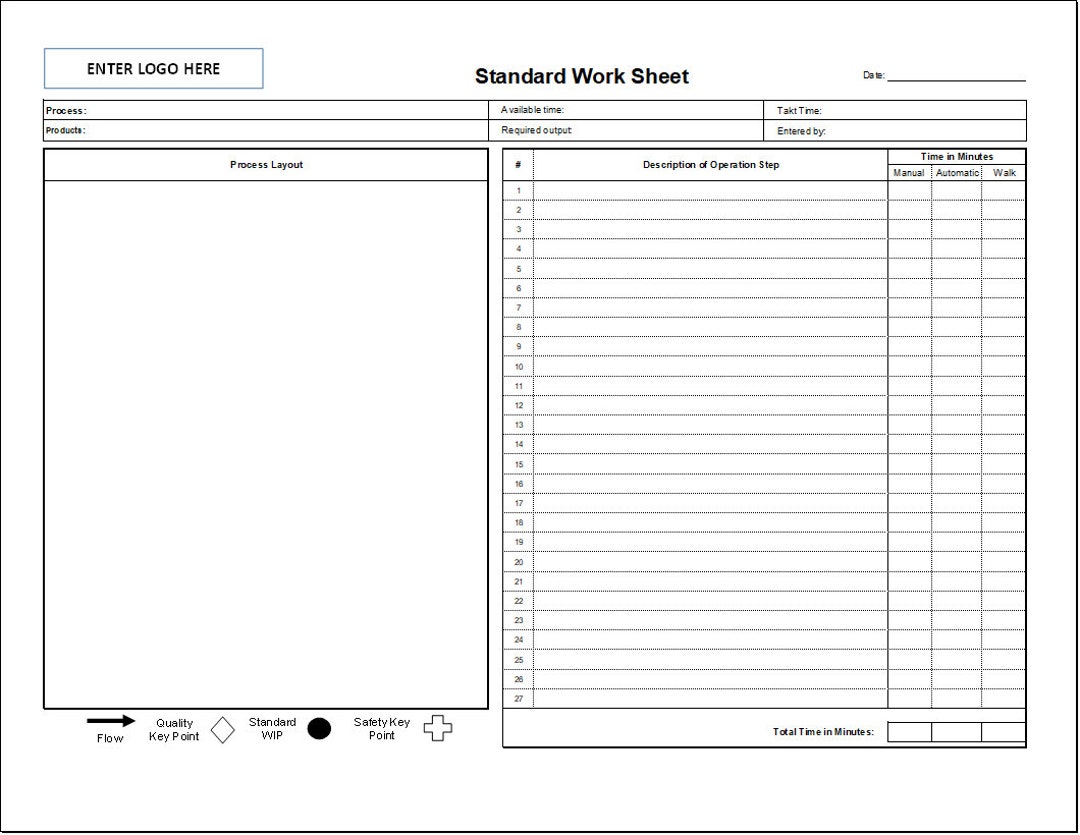Click the Walk time column header
This screenshot has width=1080, height=835.
[x=1004, y=172]
